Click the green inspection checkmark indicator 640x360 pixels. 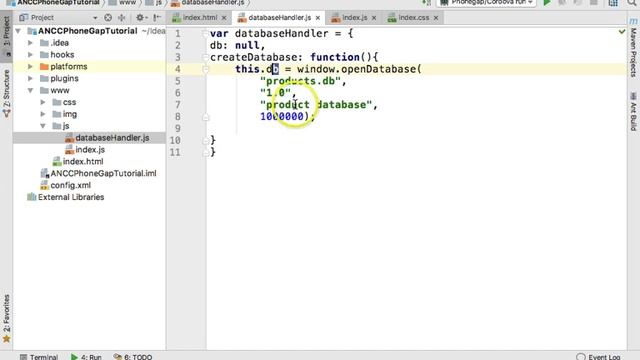coord(622,31)
